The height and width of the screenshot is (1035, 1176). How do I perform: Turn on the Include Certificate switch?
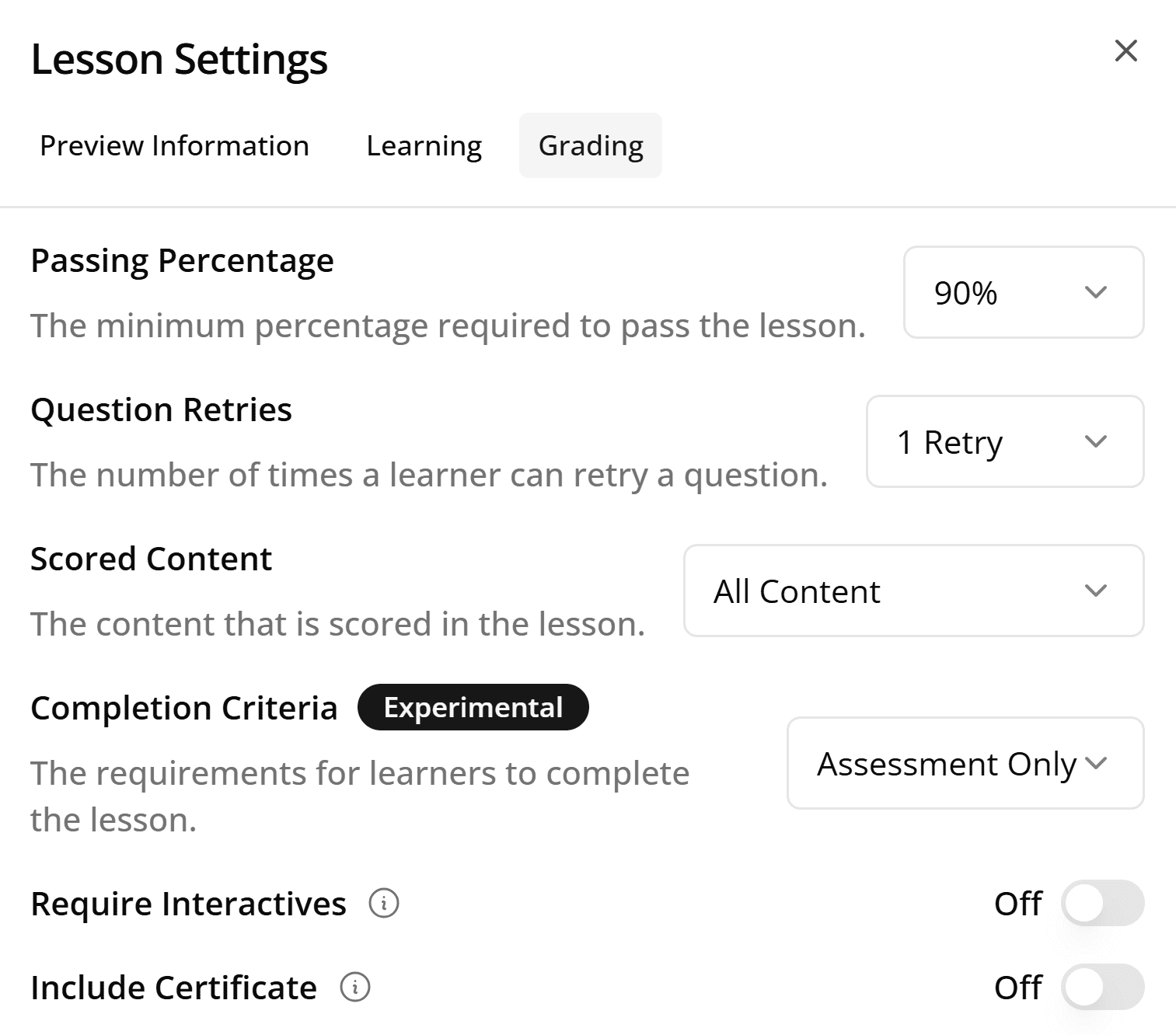(1102, 988)
